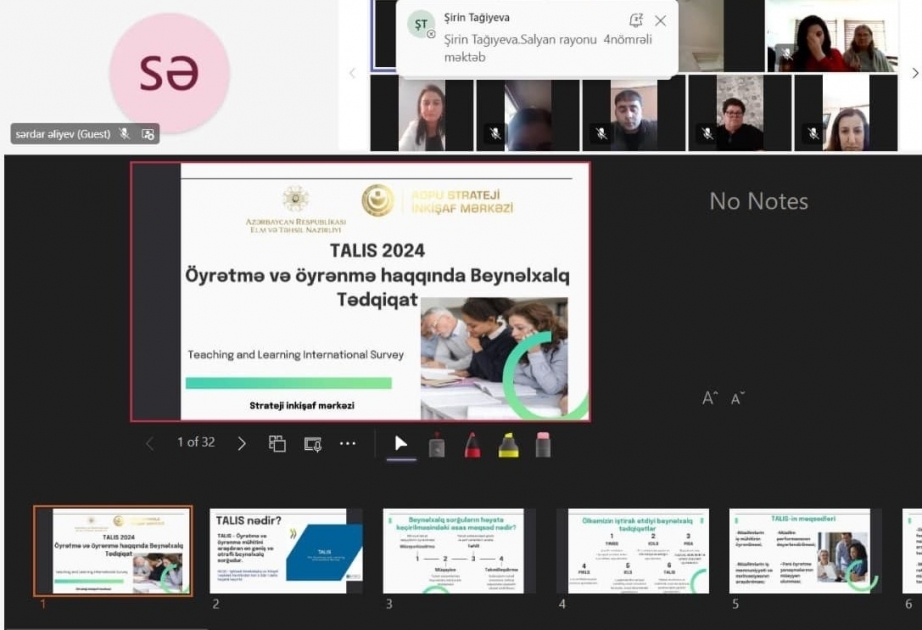Select the dark blurred participant video tile

[527, 114]
